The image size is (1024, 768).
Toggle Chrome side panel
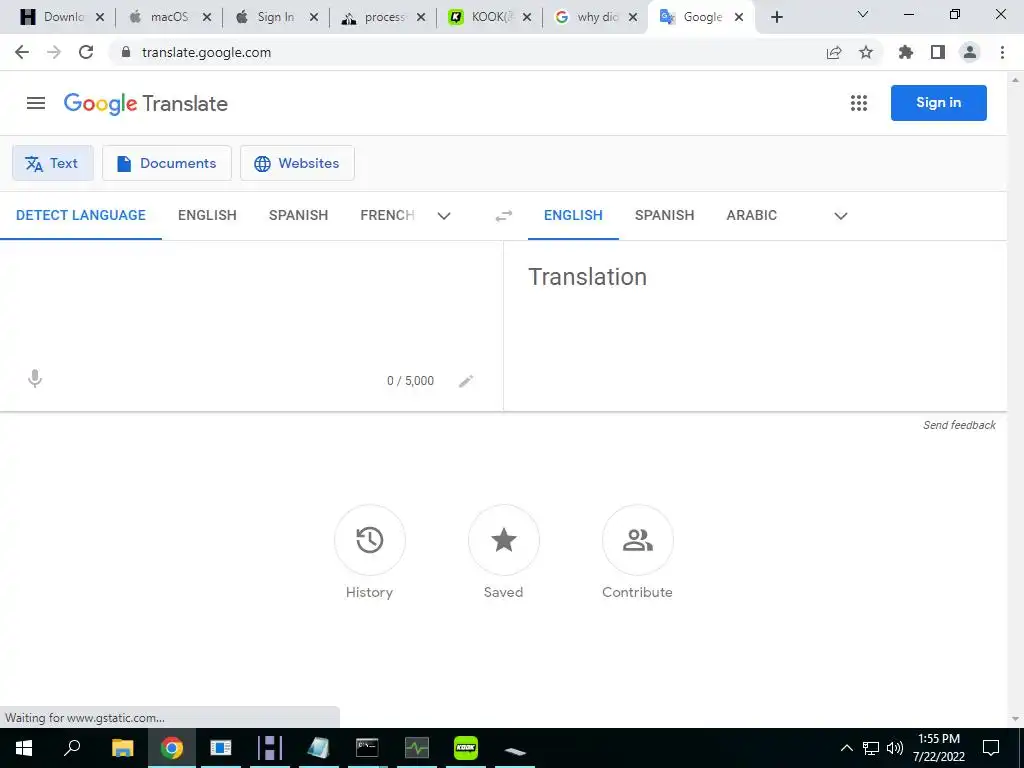[938, 52]
